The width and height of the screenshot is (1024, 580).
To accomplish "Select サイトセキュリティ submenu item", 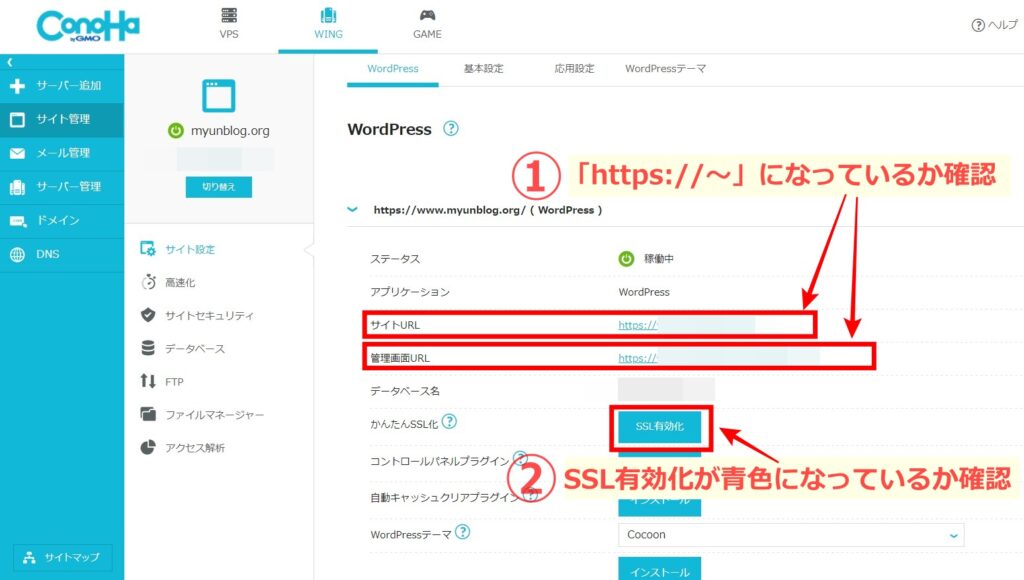I will 209,315.
